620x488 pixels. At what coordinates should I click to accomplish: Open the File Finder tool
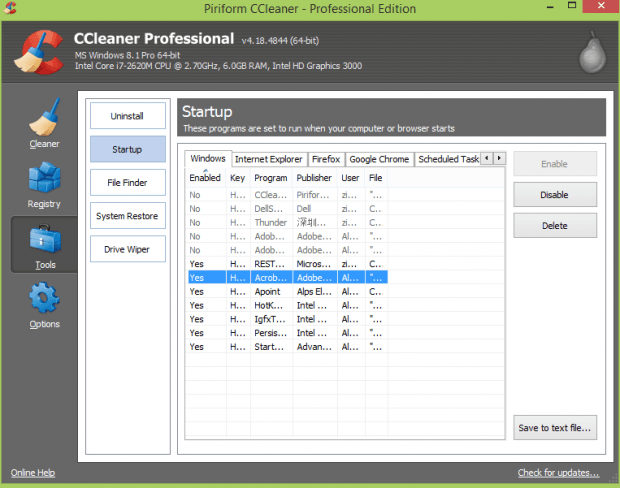(128, 183)
